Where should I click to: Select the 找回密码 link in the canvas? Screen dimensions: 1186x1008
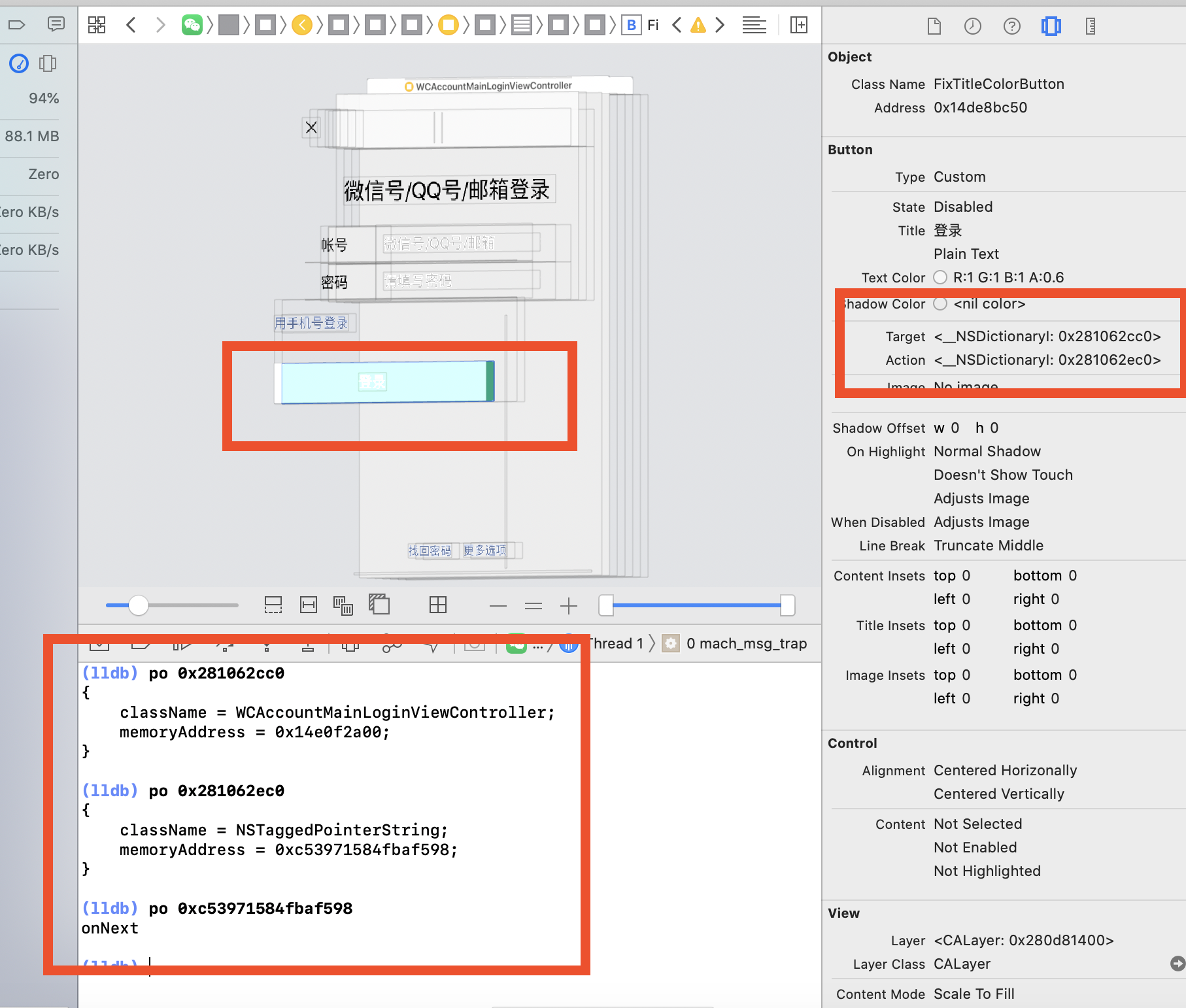tap(430, 551)
